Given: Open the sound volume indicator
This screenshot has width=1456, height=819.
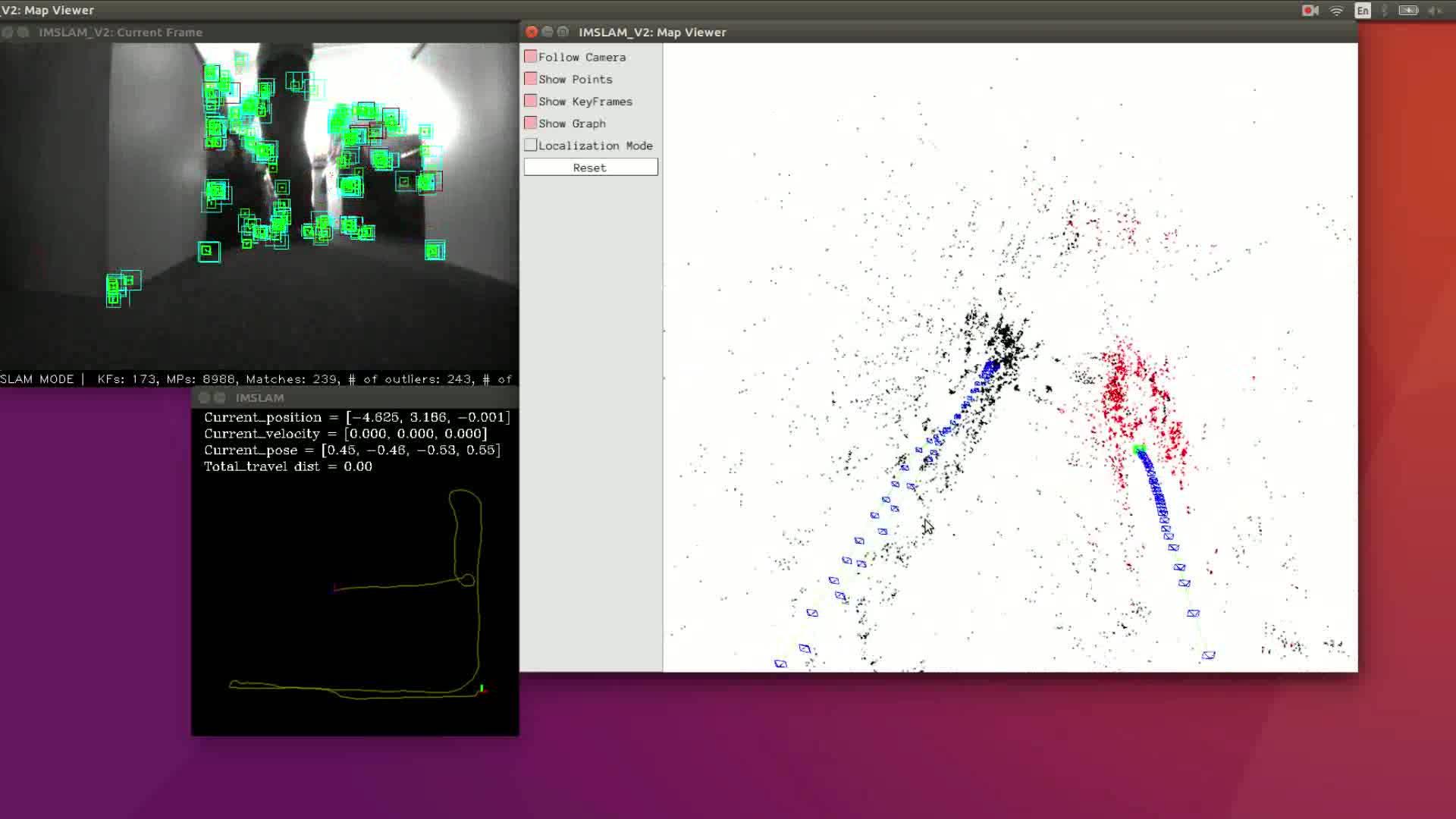Looking at the screenshot, I should (x=1434, y=10).
